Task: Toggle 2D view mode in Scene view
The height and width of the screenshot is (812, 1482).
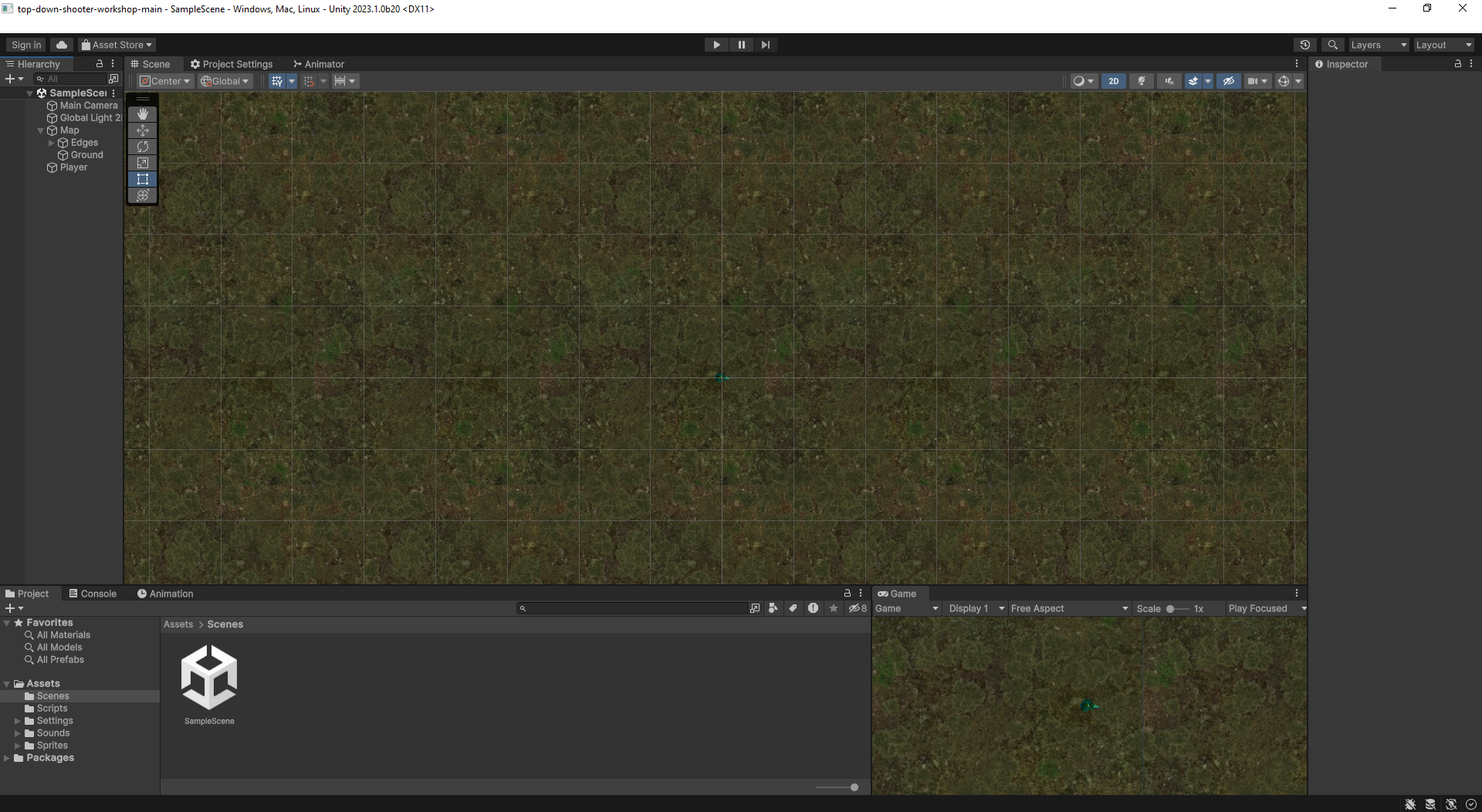Action: pyautogui.click(x=1114, y=80)
